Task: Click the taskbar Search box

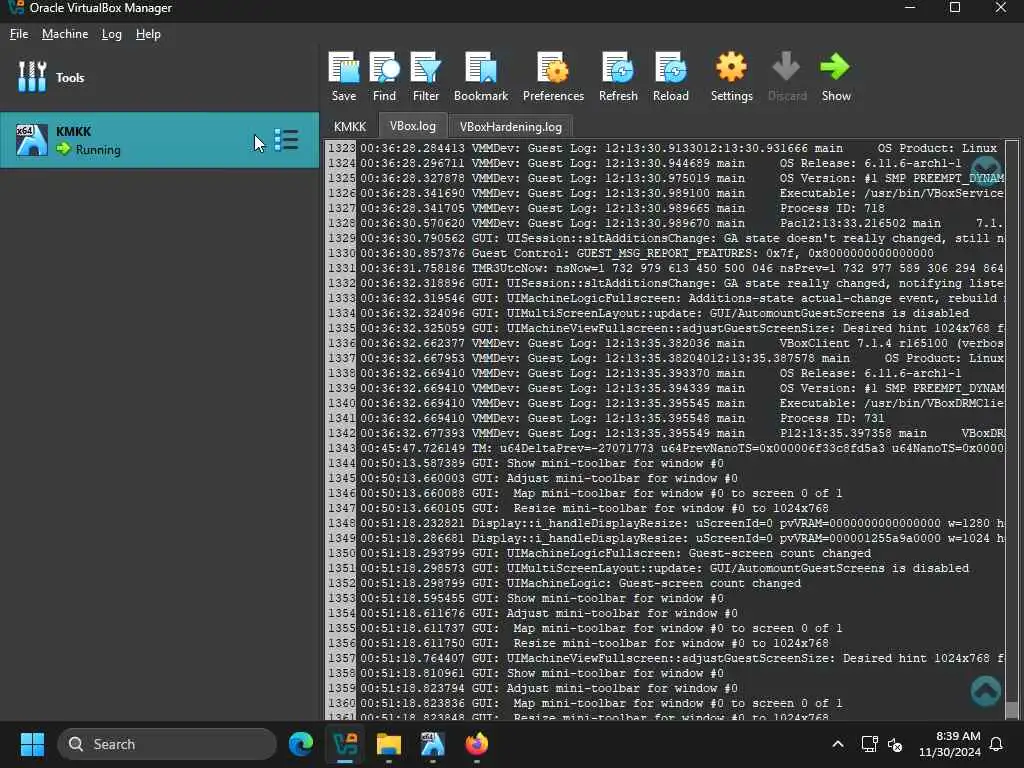Action: [x=167, y=744]
